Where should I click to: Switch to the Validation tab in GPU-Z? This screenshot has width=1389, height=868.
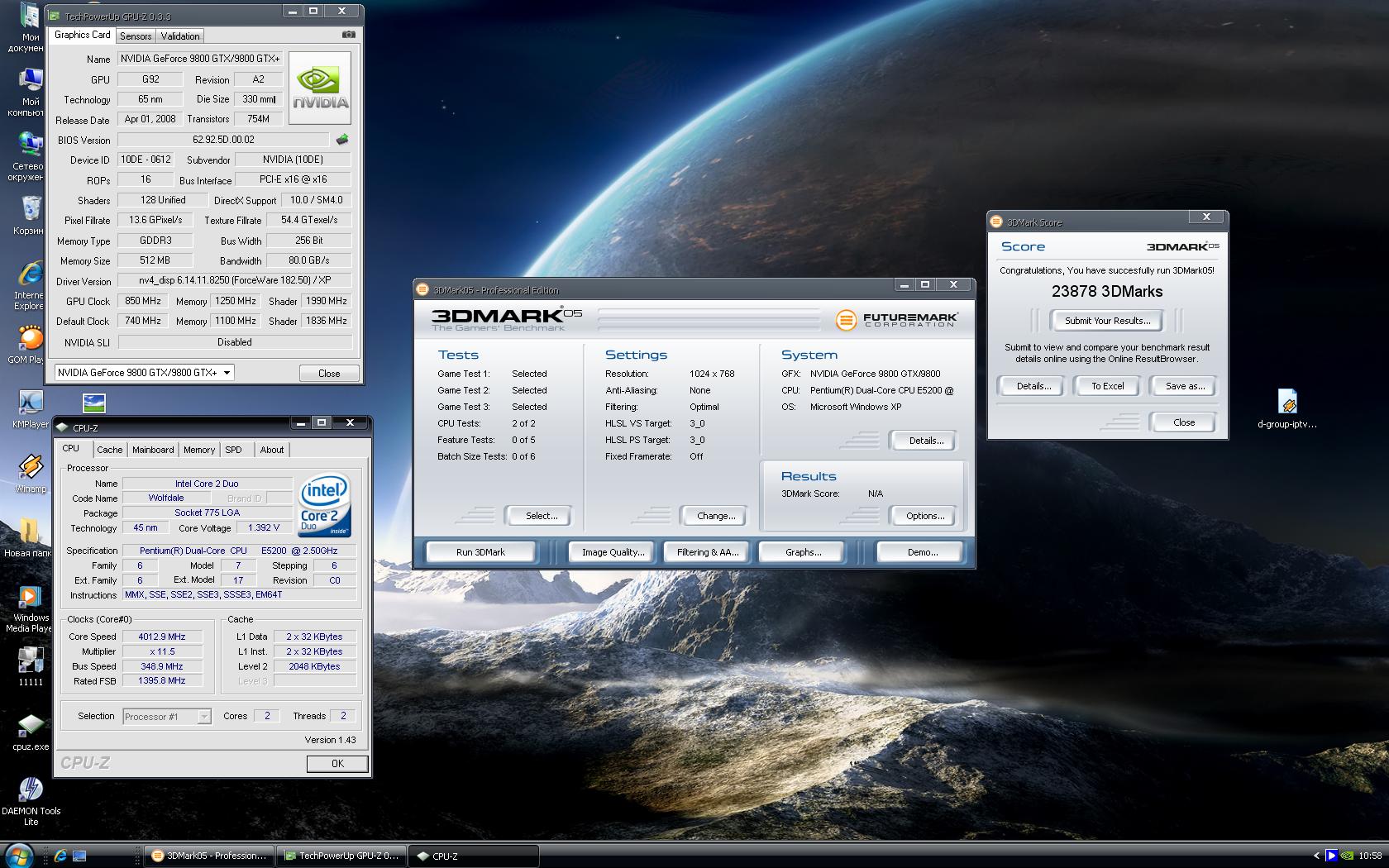(x=180, y=36)
